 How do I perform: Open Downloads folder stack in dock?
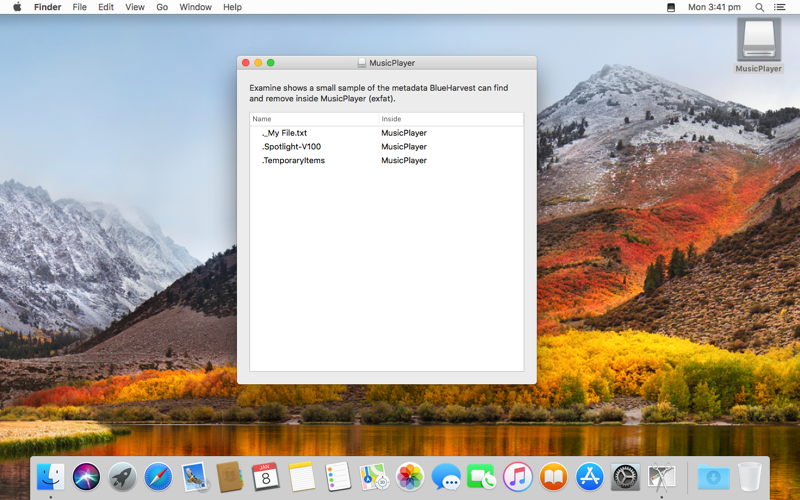(x=713, y=477)
